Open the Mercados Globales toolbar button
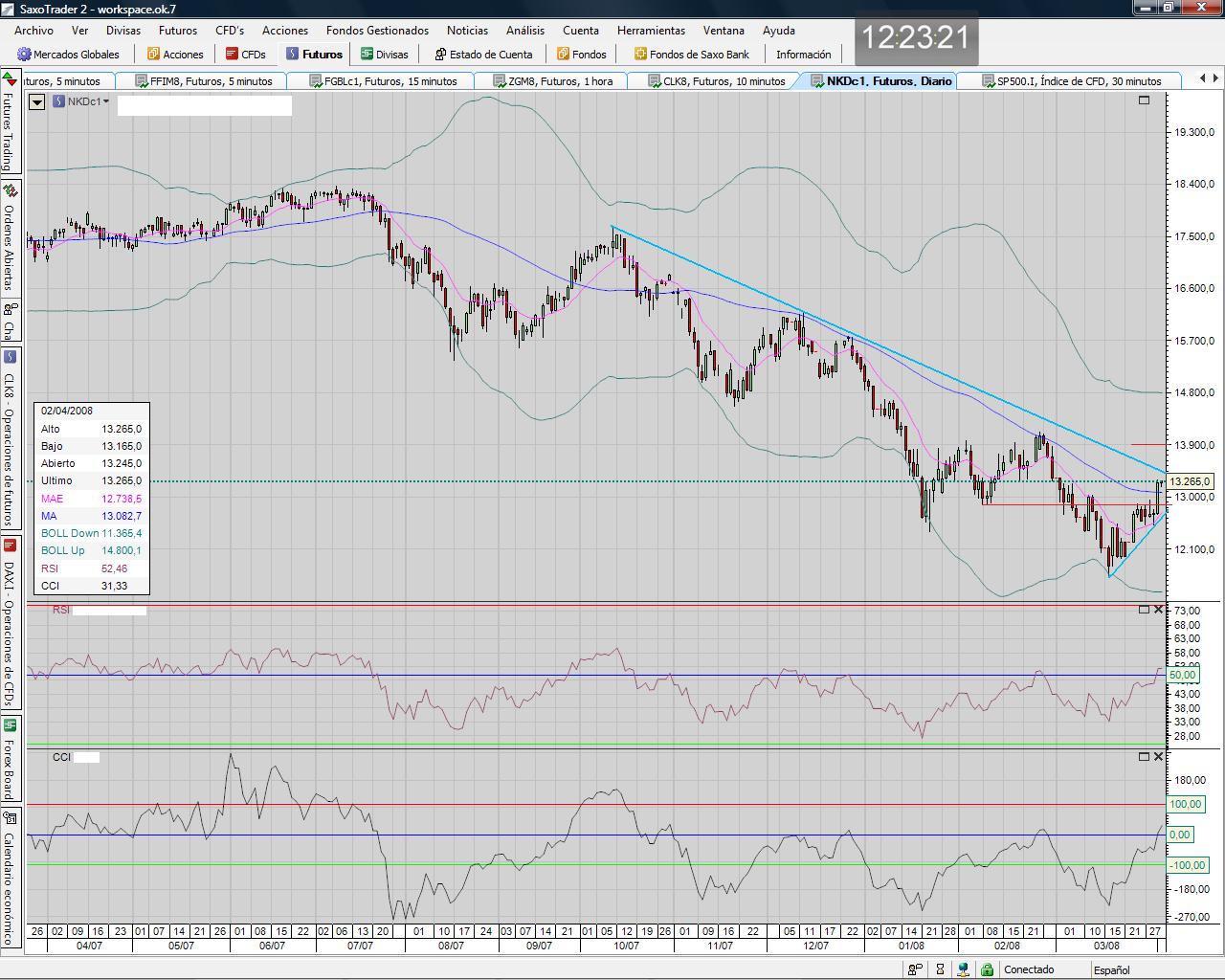 tap(68, 55)
